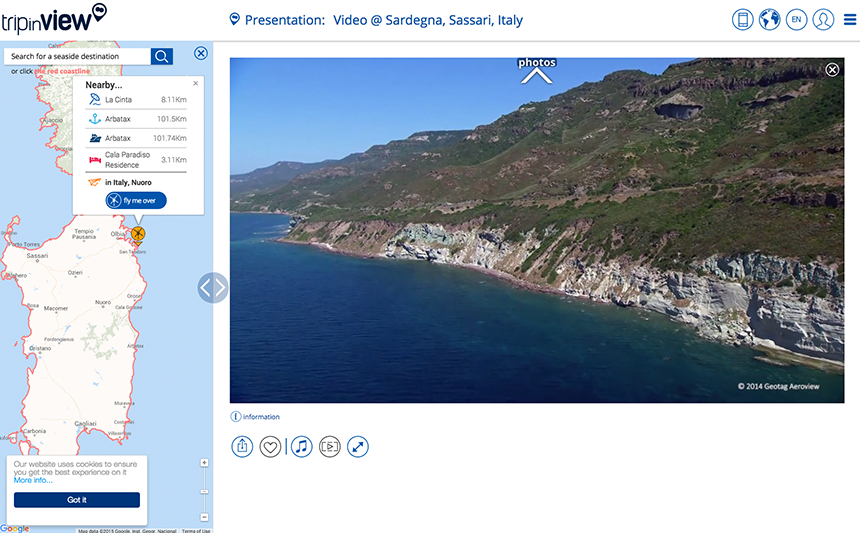Zoom in the map with plus button

[x=204, y=463]
